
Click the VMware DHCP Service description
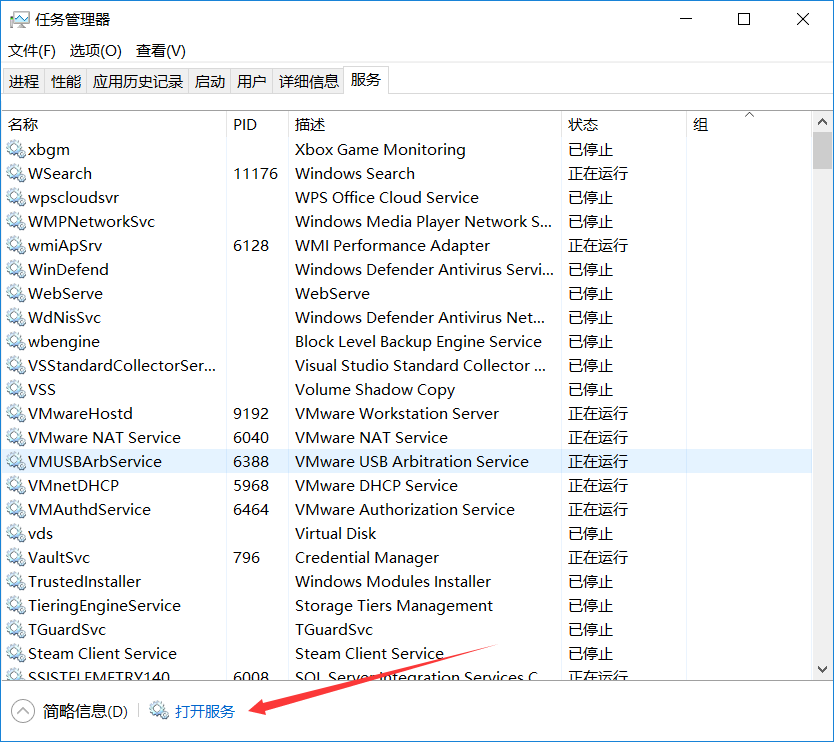377,486
